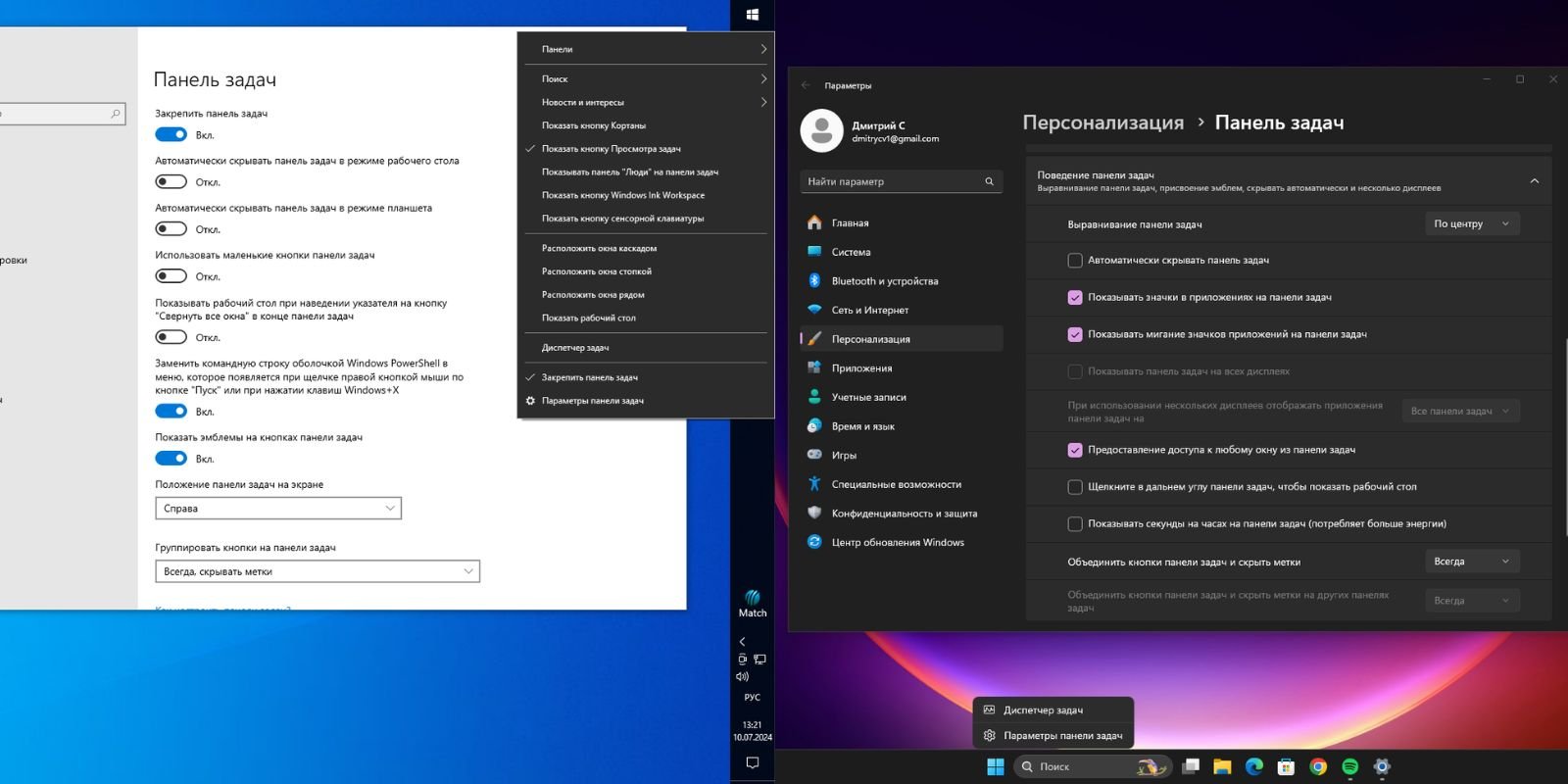Open Конфиденциальность и защита settings
The height and width of the screenshot is (784, 1568).
(902, 514)
